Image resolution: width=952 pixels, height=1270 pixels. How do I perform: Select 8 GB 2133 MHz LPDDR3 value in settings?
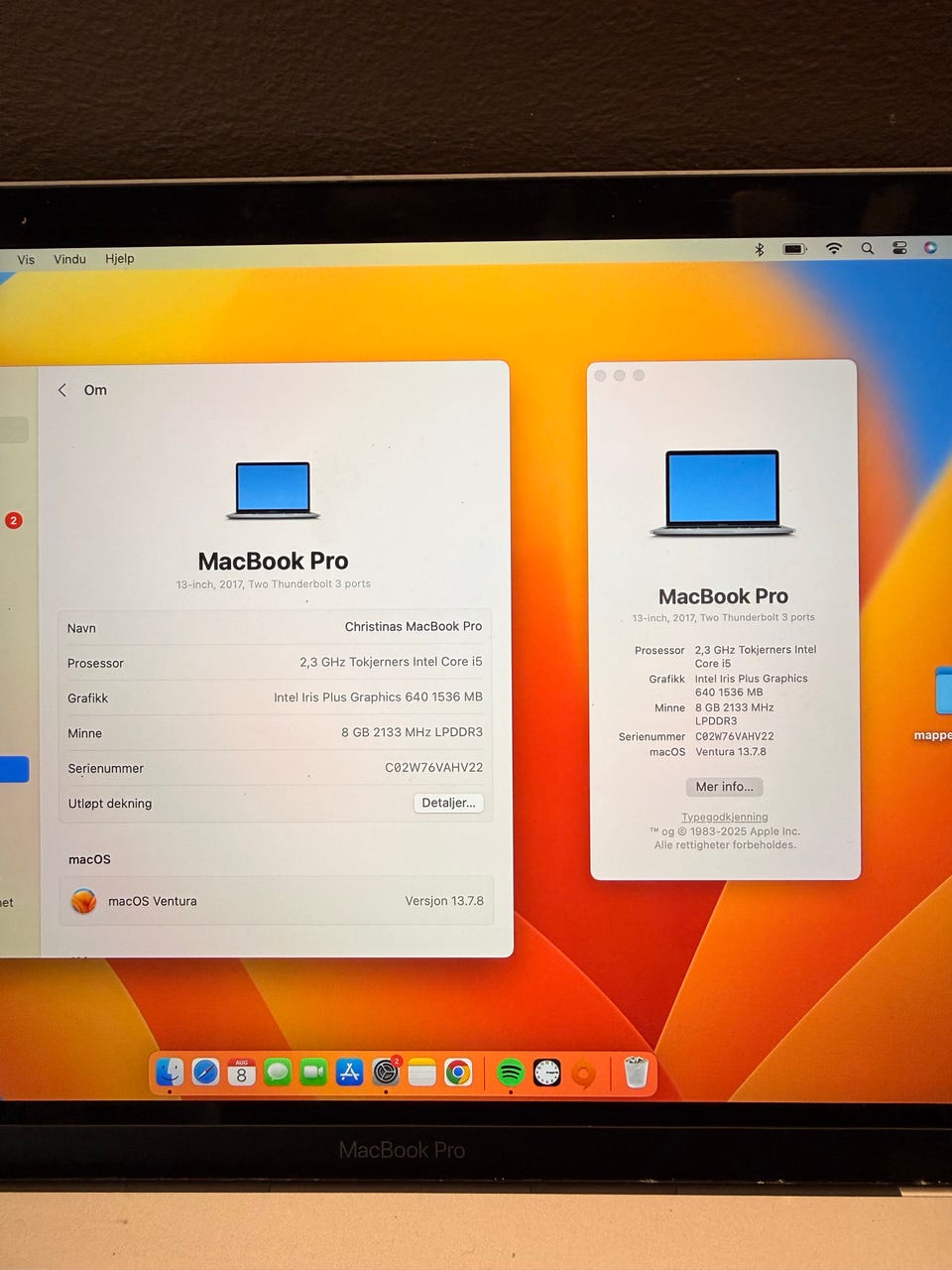412,732
